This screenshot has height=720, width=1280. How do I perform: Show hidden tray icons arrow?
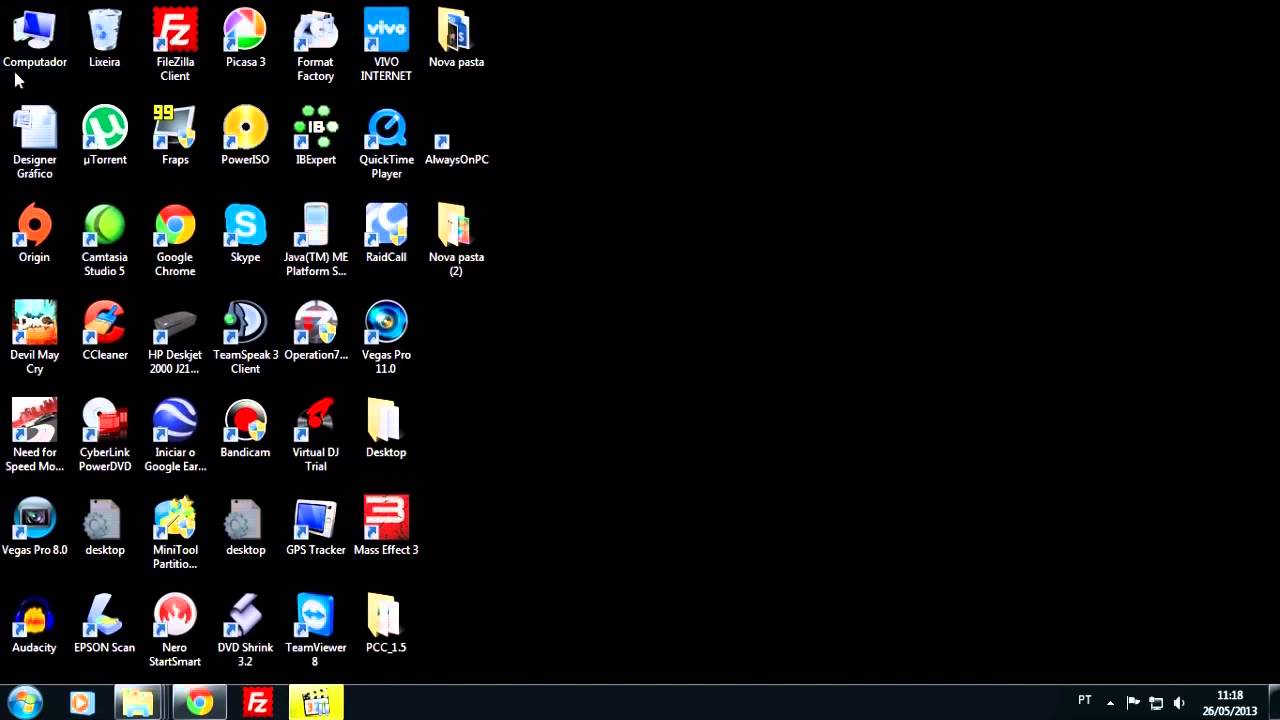coord(1110,703)
